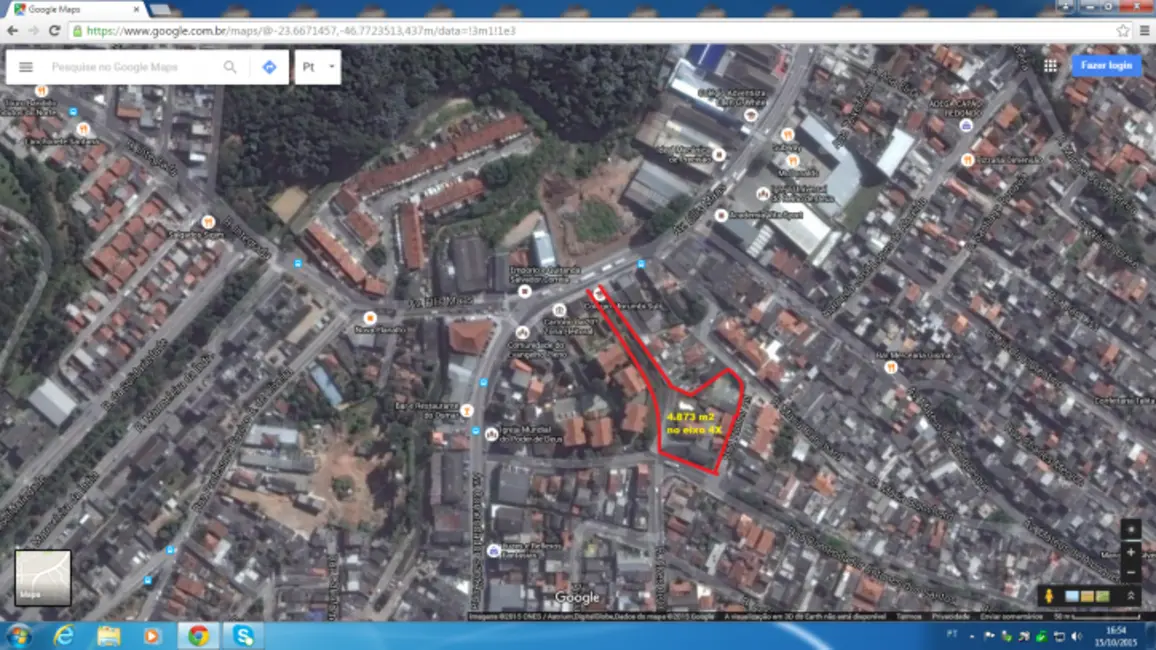This screenshot has height=650, width=1156.
Task: Open the Pt language dropdown
Action: coord(317,67)
